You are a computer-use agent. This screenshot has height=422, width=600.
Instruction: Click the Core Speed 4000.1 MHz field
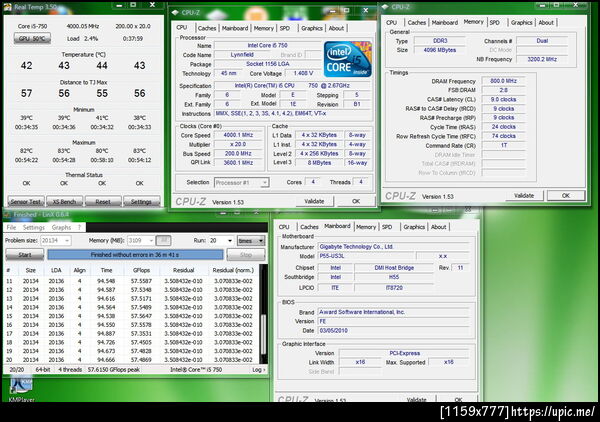click(x=238, y=135)
